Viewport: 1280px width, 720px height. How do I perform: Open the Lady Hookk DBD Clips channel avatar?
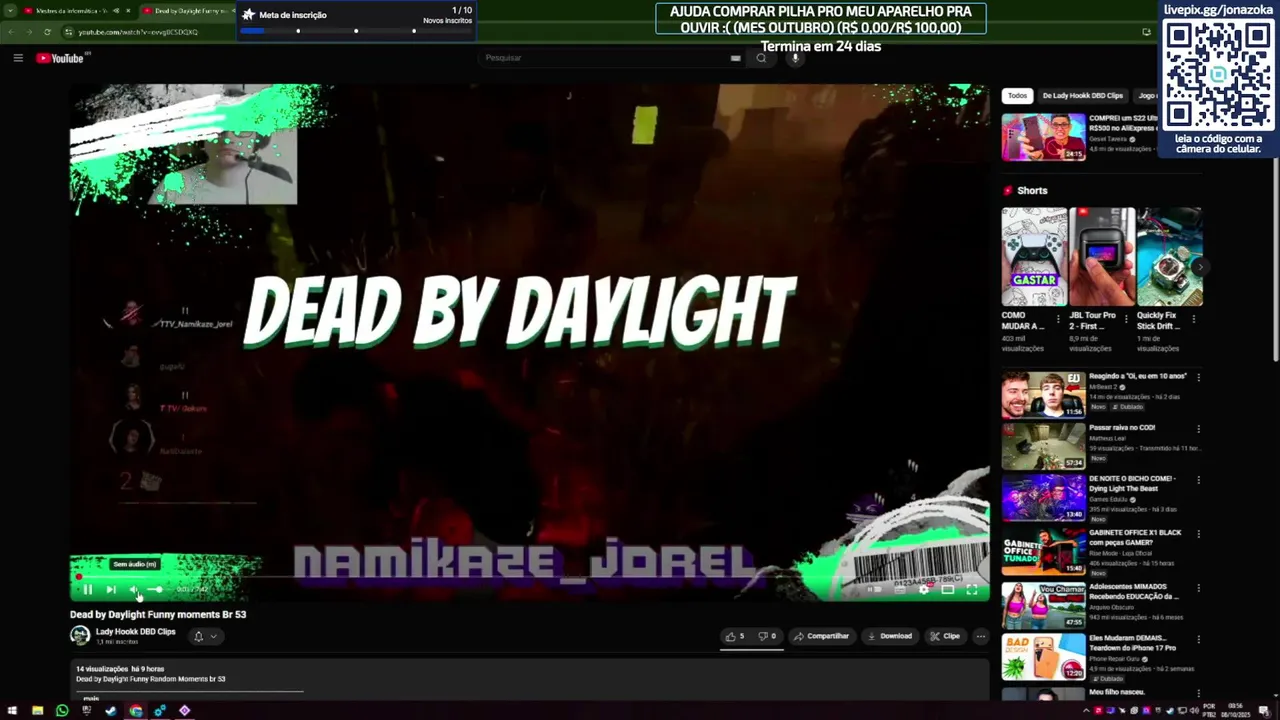(x=80, y=635)
